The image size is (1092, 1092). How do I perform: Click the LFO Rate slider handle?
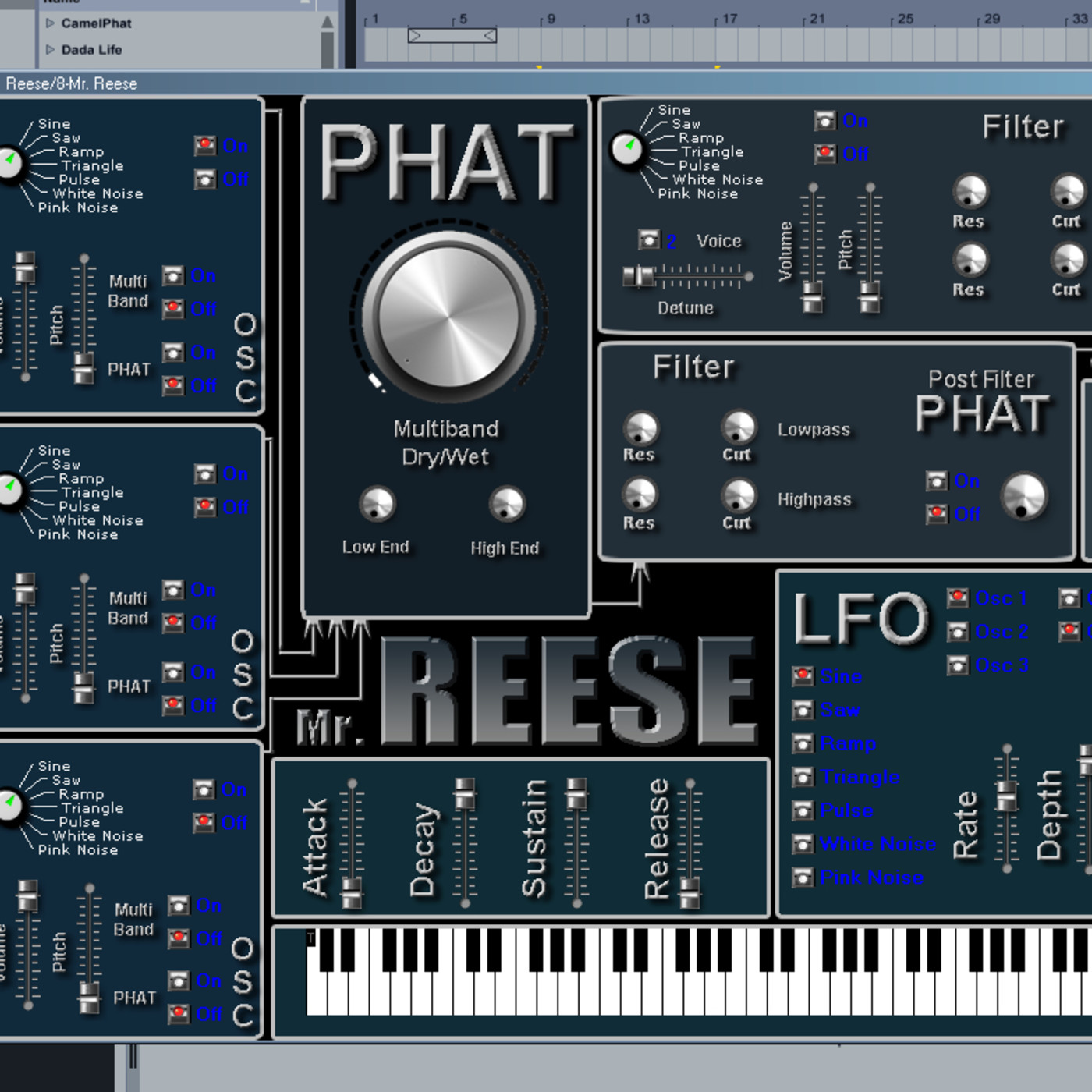[1006, 796]
